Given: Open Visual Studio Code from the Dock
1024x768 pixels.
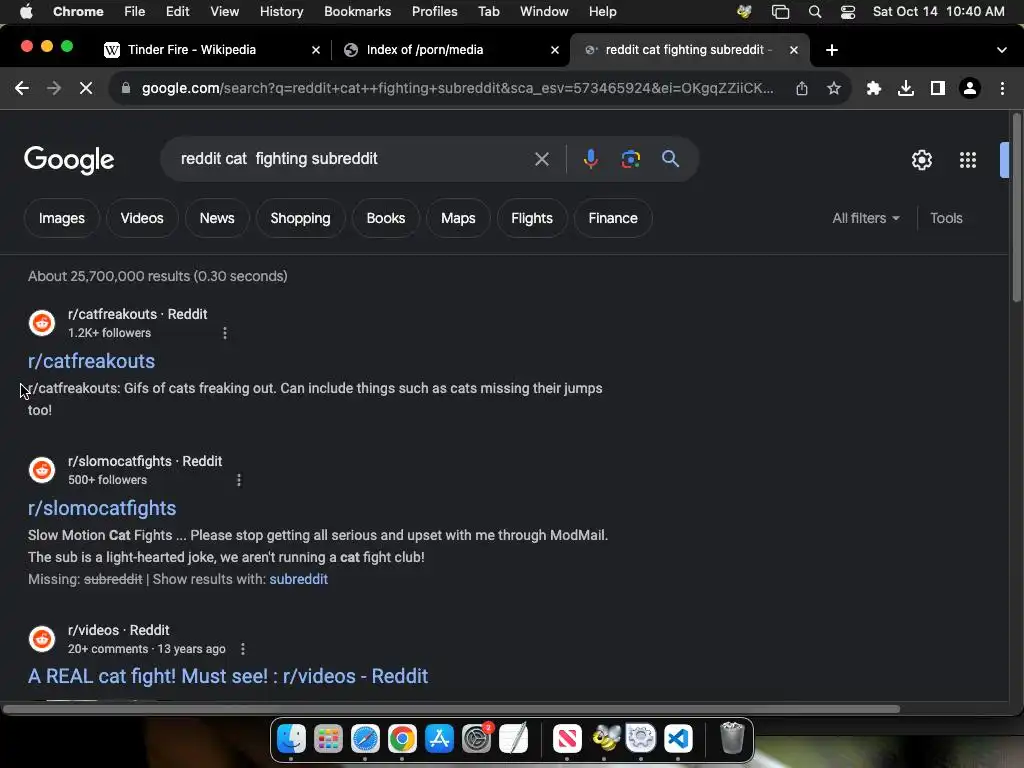Looking at the screenshot, I should [678, 739].
